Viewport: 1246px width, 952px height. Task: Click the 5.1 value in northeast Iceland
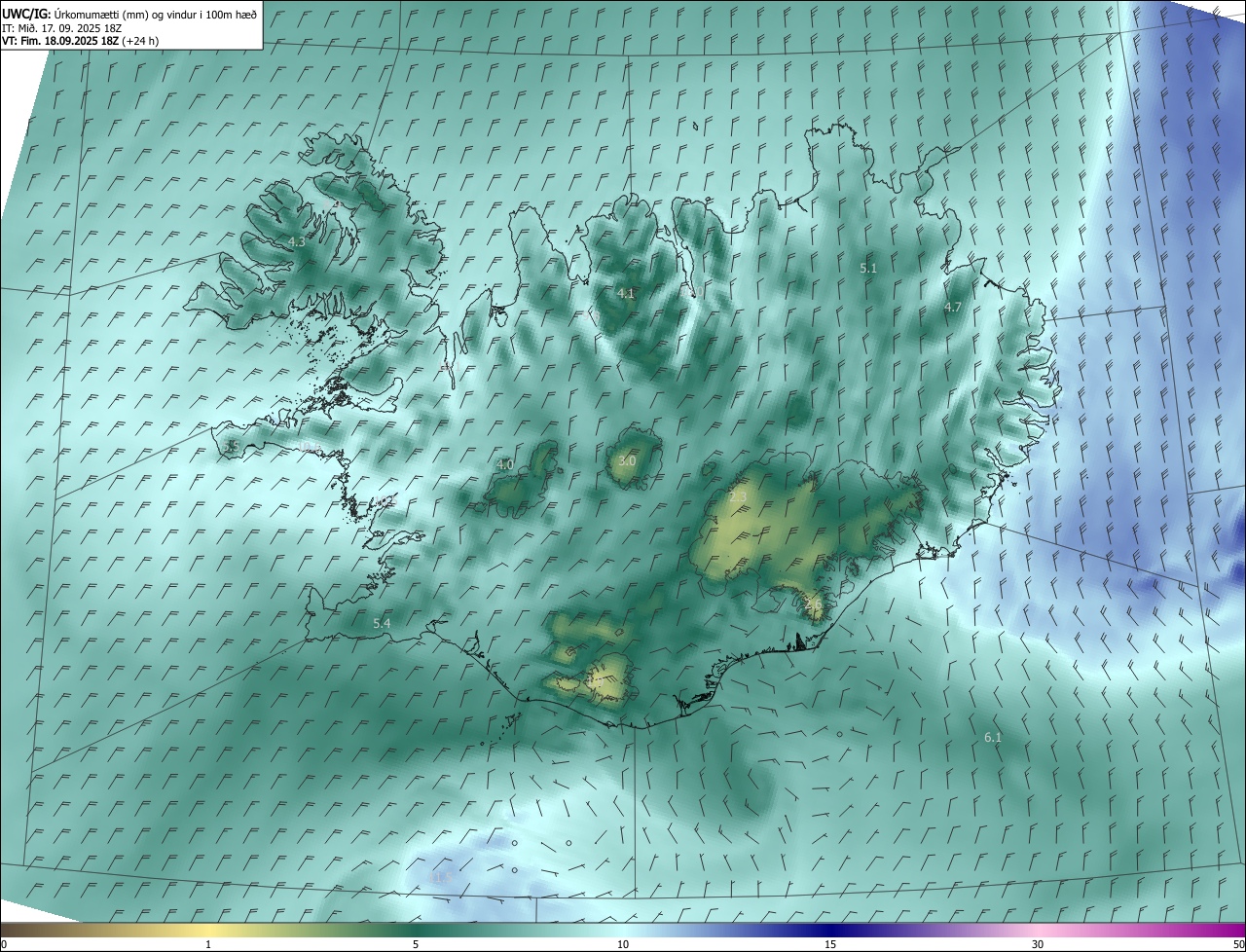point(869,267)
